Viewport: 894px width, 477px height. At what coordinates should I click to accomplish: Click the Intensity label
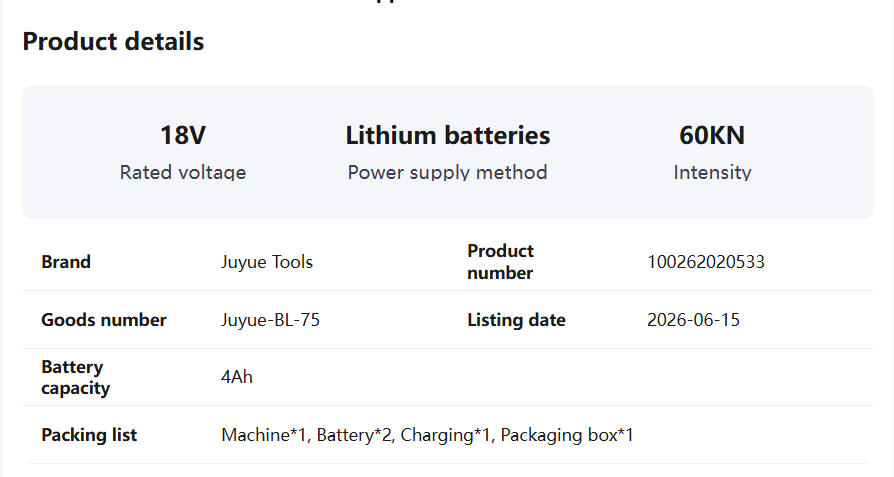pyautogui.click(x=712, y=172)
